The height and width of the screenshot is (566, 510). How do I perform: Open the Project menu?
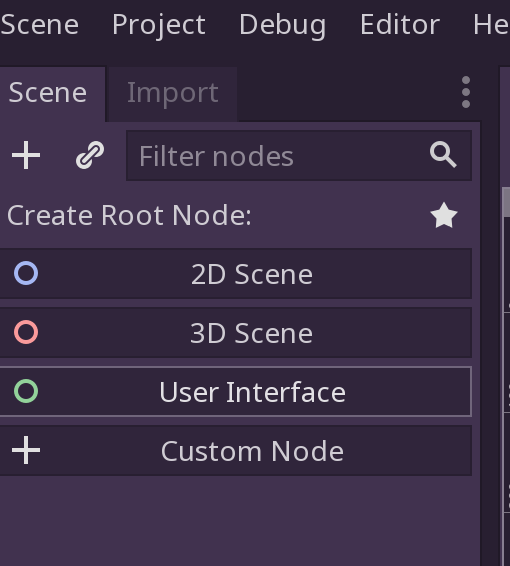(159, 25)
